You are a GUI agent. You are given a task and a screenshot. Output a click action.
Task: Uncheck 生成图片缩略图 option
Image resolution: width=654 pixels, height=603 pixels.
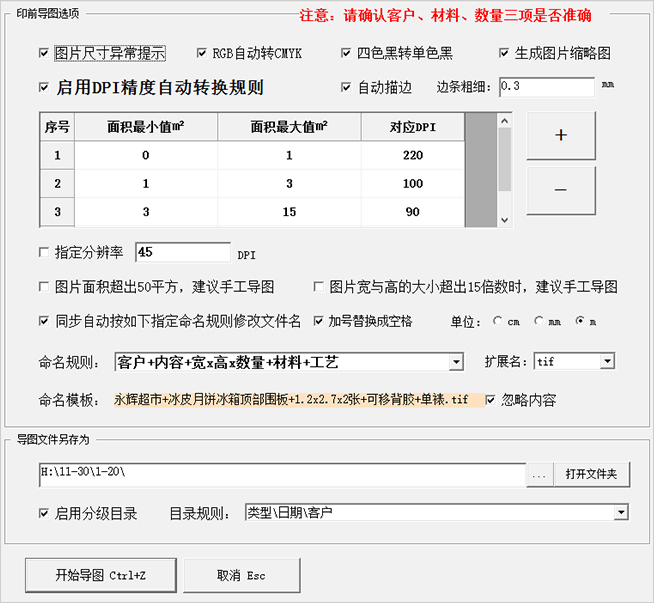[x=505, y=53]
